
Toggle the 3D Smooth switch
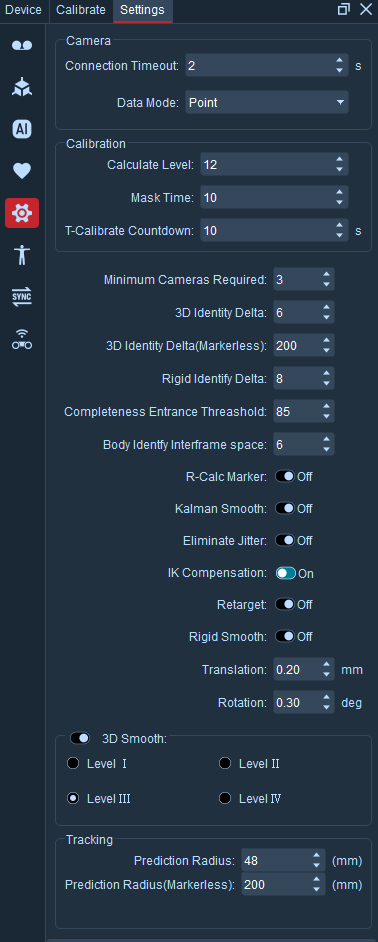80,738
